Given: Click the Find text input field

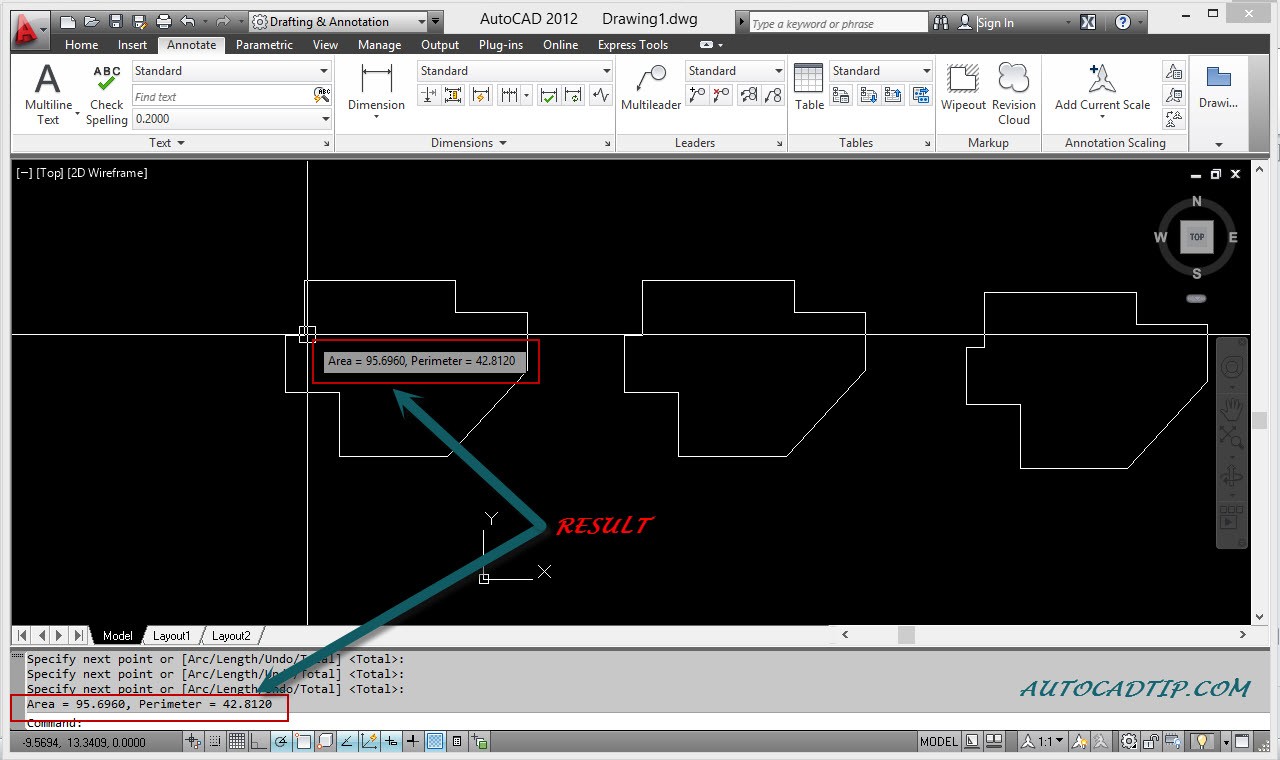Looking at the screenshot, I should pyautogui.click(x=222, y=97).
